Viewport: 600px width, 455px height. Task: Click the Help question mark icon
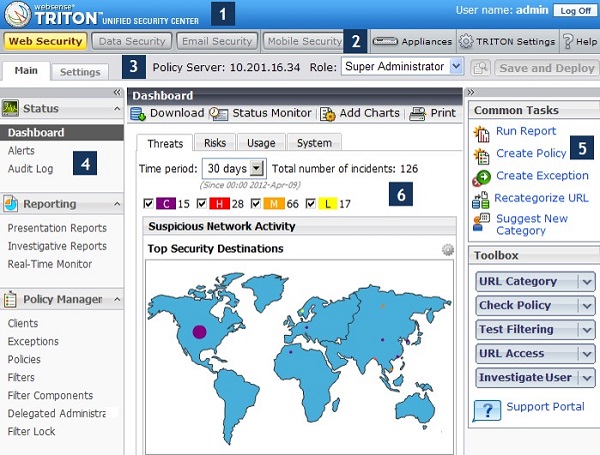coord(568,41)
